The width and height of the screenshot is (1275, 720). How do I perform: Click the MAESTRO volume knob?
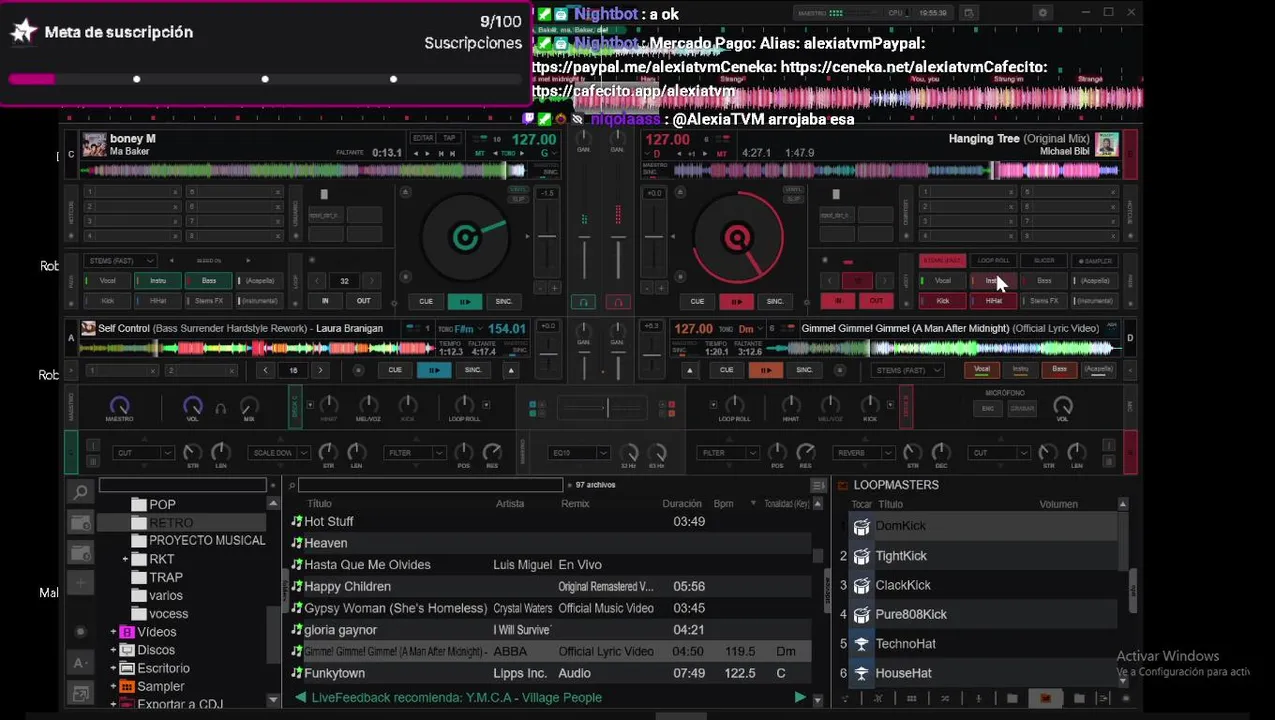click(x=119, y=406)
